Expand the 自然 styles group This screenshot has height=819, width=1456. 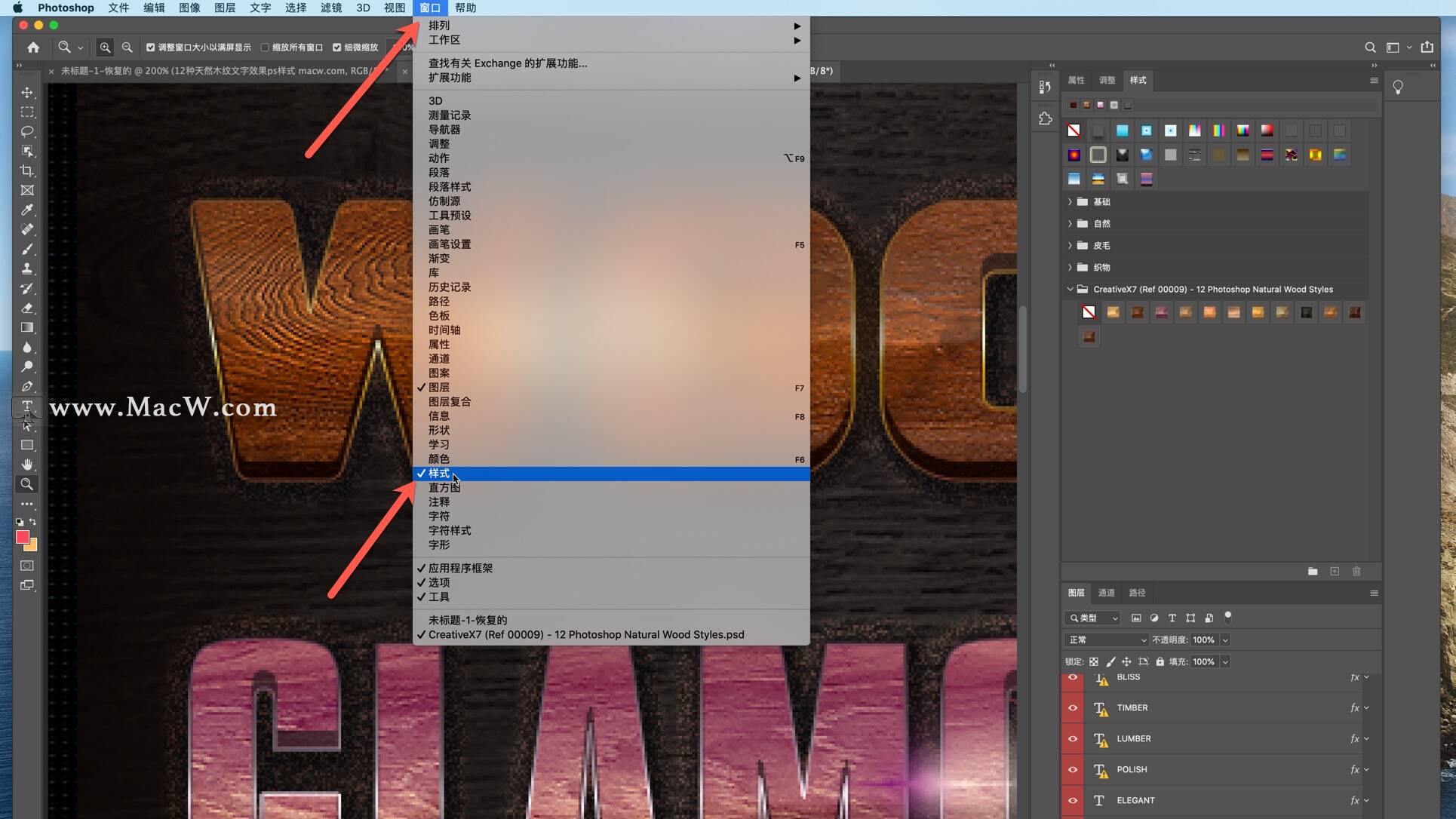pos(1070,223)
